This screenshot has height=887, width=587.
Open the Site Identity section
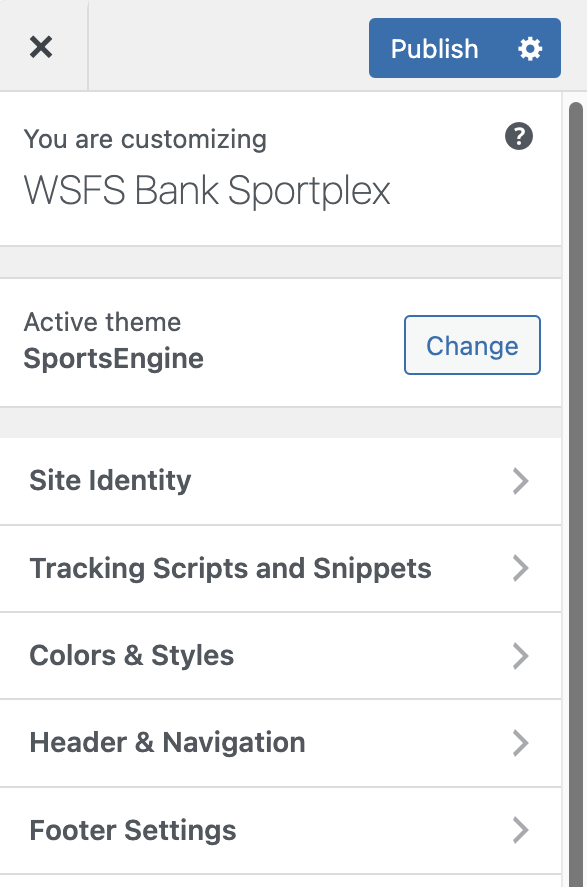(x=280, y=481)
